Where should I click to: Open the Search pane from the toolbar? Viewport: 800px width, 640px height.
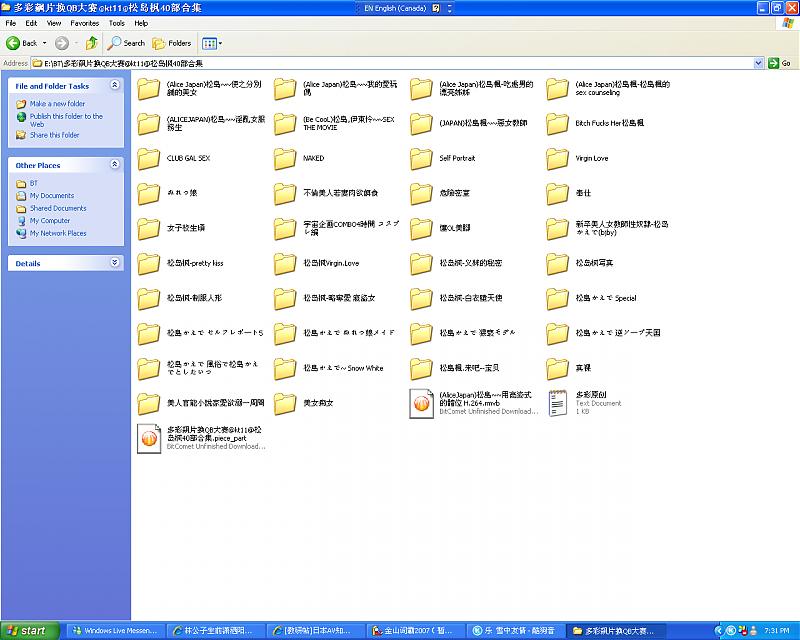pyautogui.click(x=126, y=43)
